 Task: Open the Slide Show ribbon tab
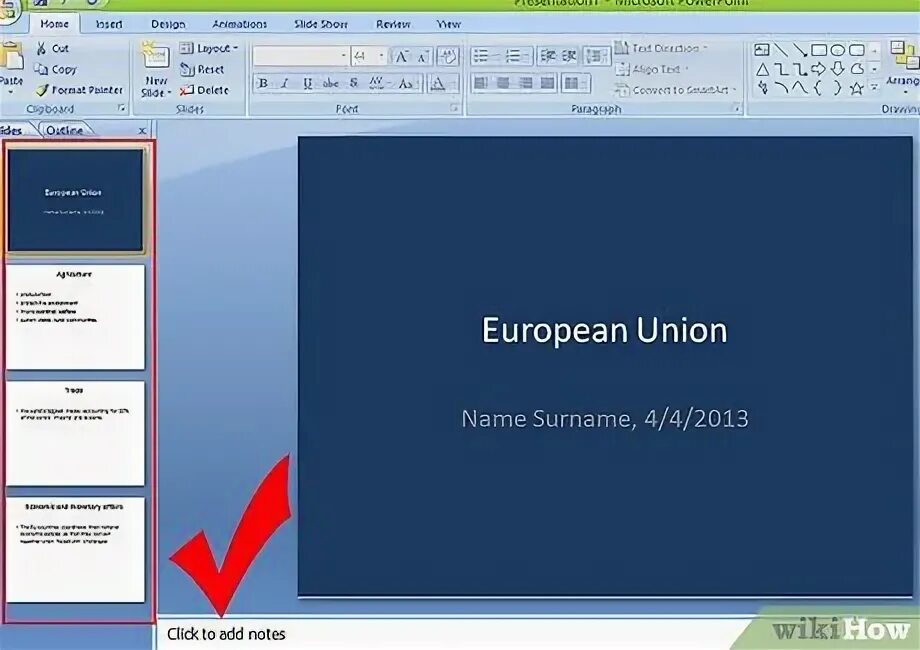click(x=320, y=24)
